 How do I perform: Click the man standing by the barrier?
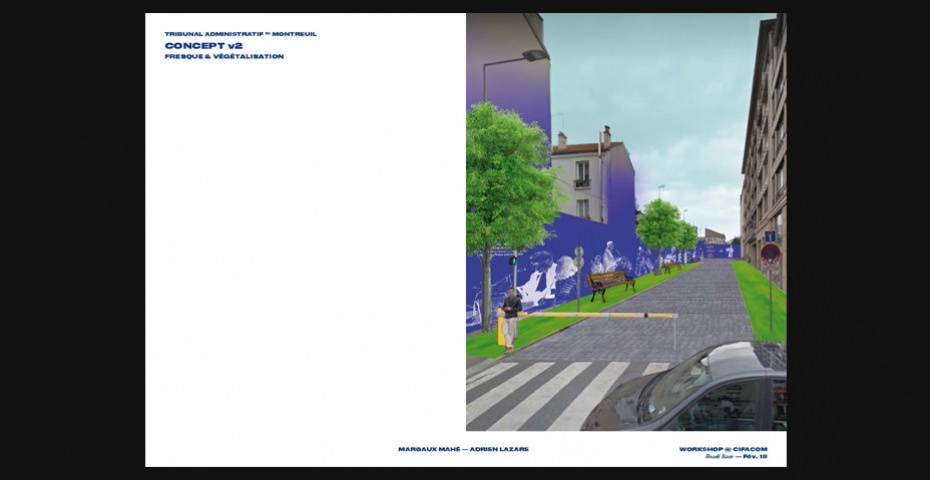[511, 317]
